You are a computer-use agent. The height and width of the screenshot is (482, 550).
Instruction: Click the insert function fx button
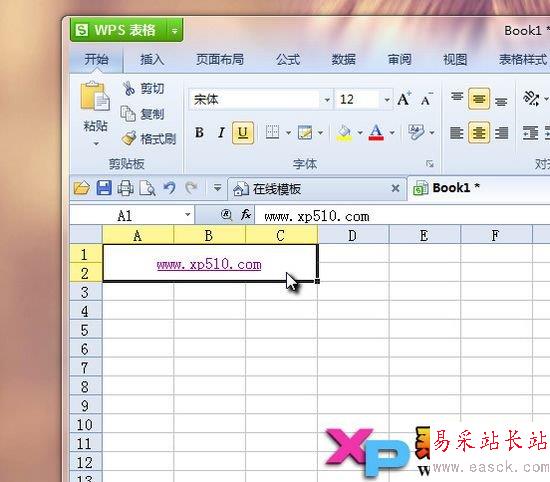coord(246,214)
